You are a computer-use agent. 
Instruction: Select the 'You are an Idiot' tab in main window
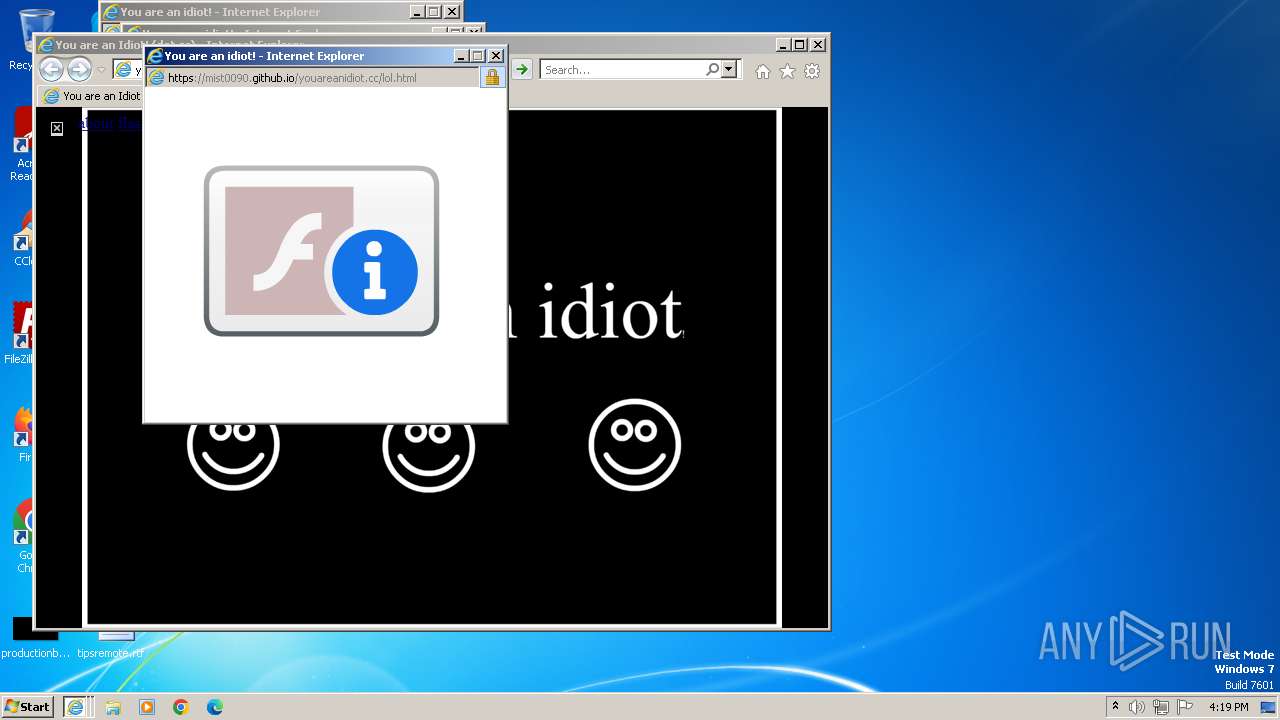[x=92, y=96]
